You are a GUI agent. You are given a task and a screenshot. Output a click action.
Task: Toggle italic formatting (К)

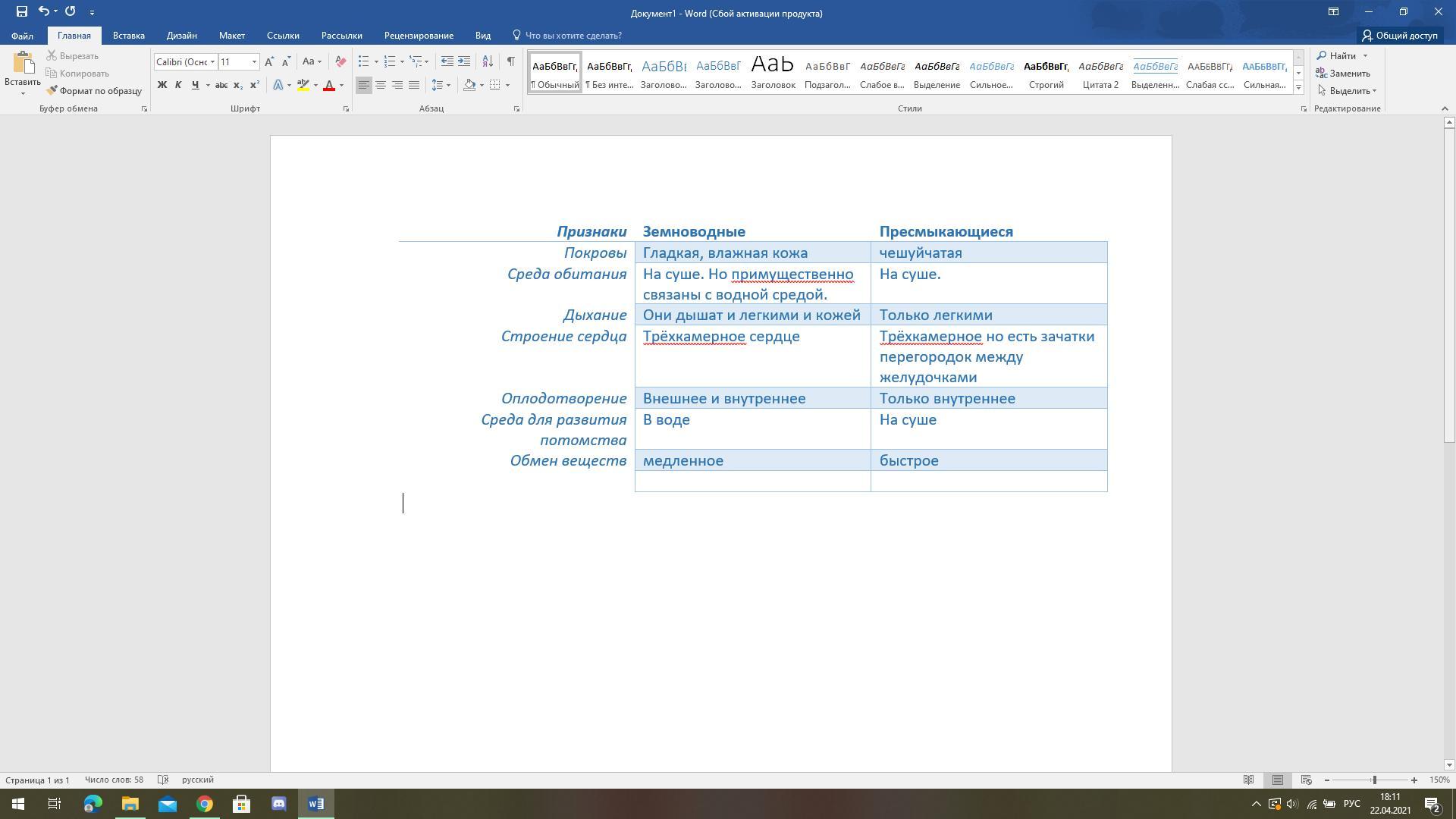point(178,85)
